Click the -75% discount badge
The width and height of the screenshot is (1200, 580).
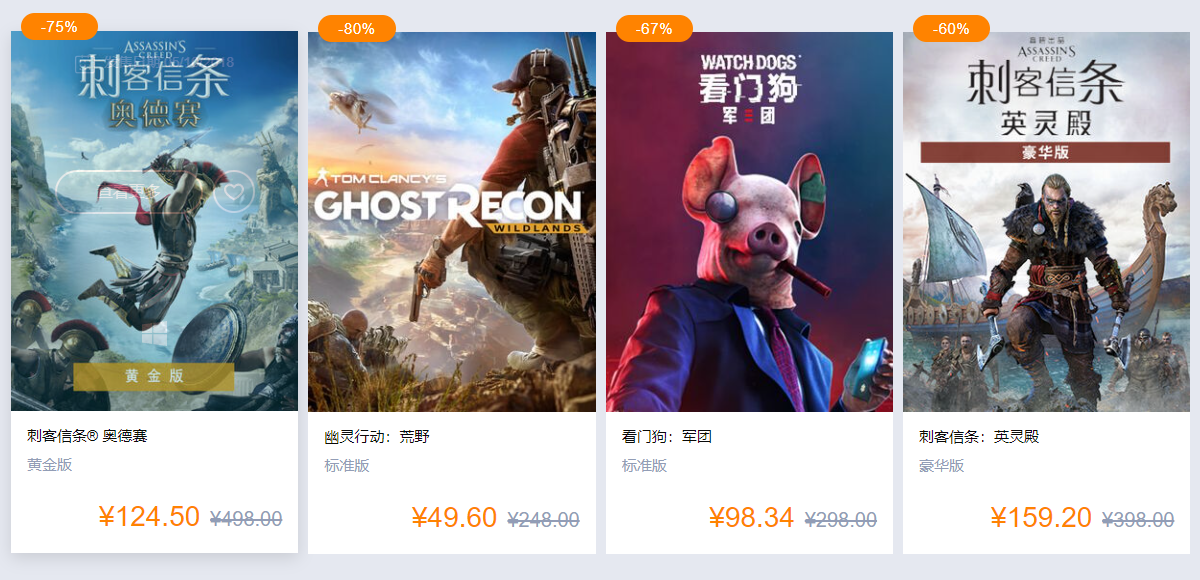pos(59,27)
